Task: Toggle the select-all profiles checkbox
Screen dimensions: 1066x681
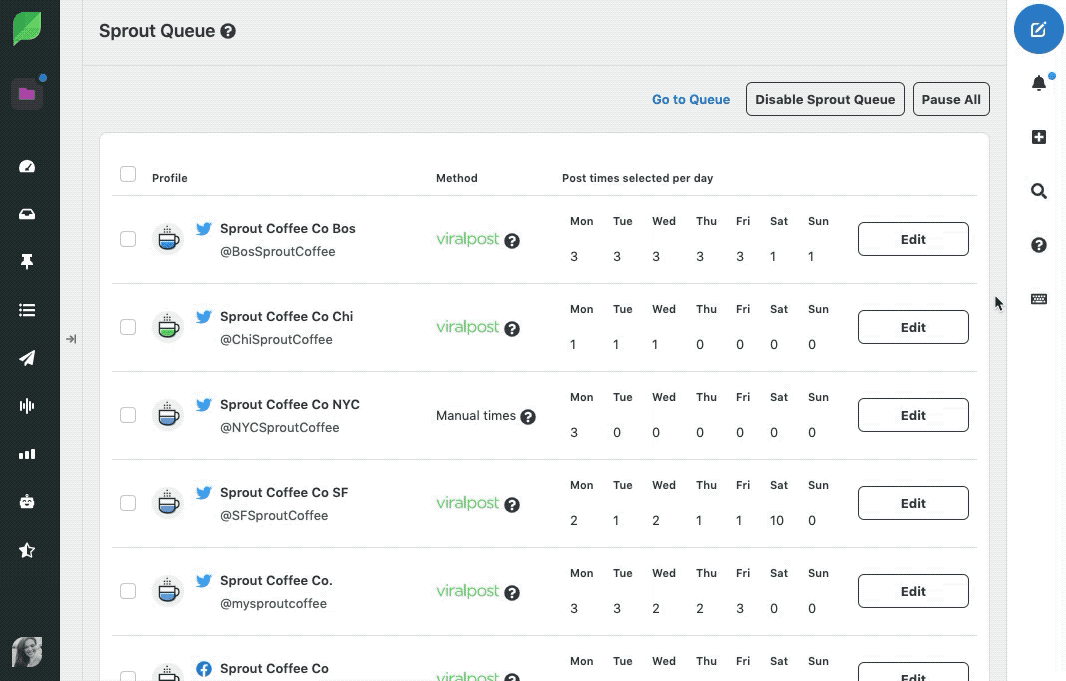Action: pos(128,175)
